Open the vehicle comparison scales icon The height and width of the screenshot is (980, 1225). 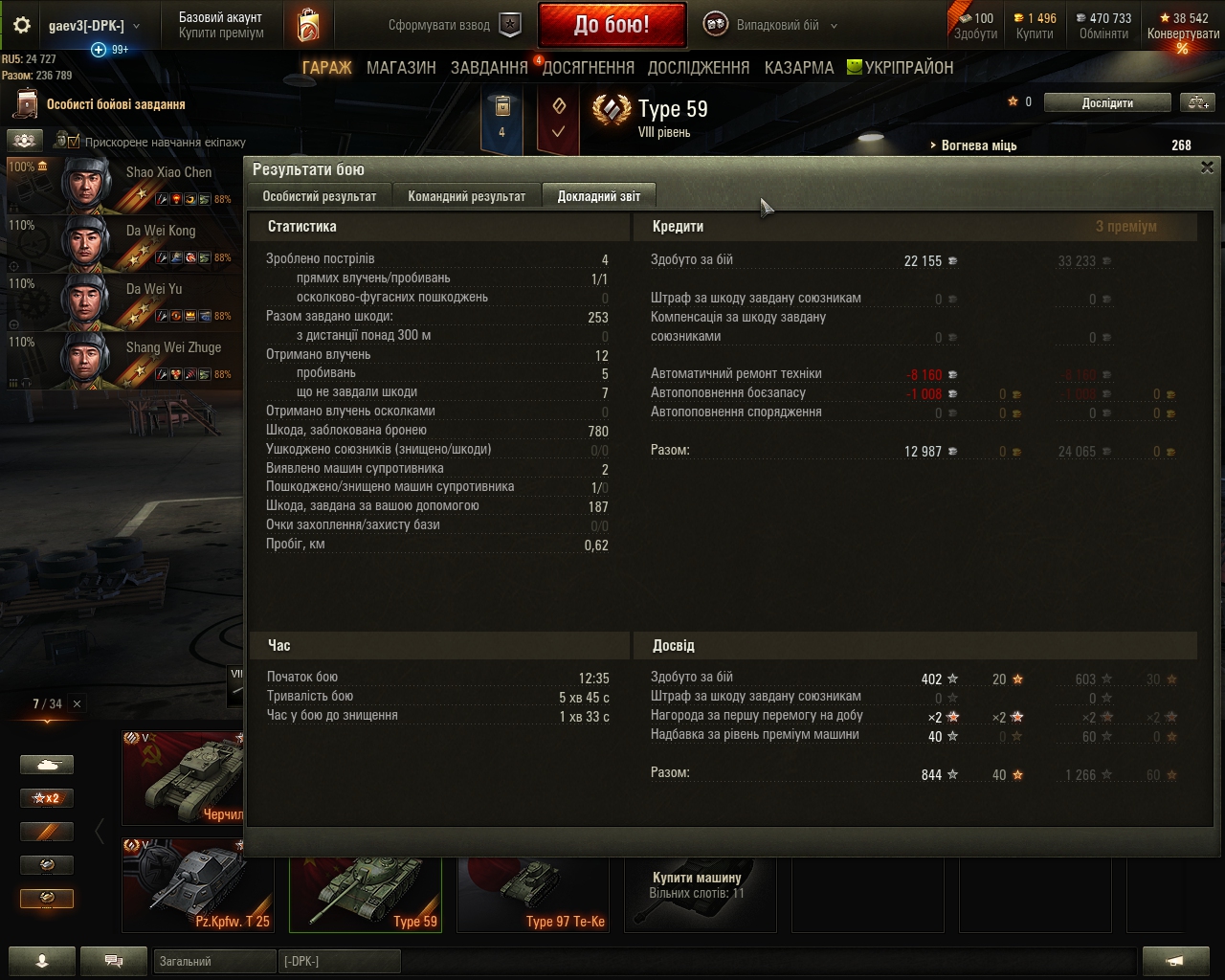point(1196,102)
